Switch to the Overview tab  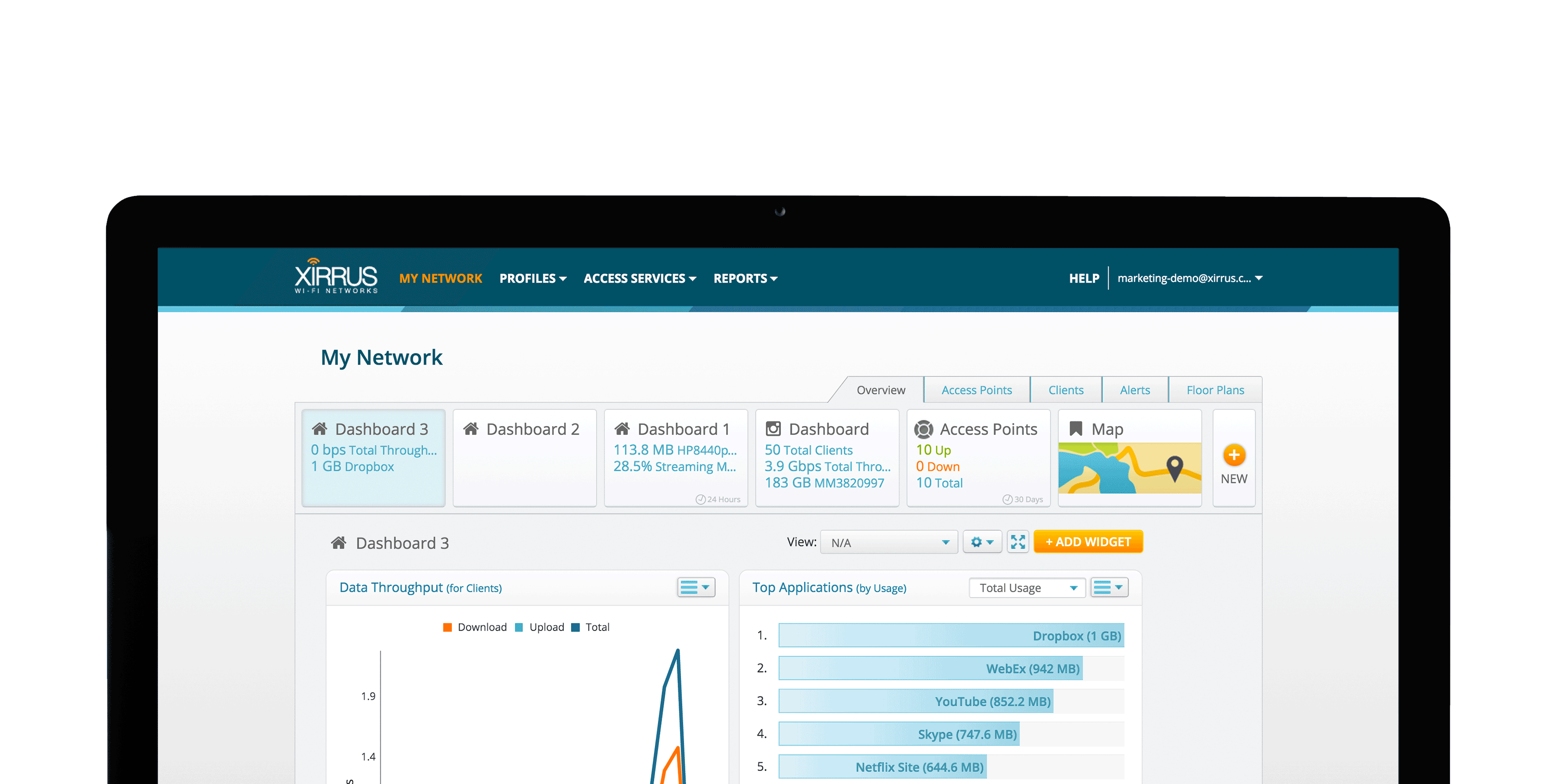tap(880, 390)
